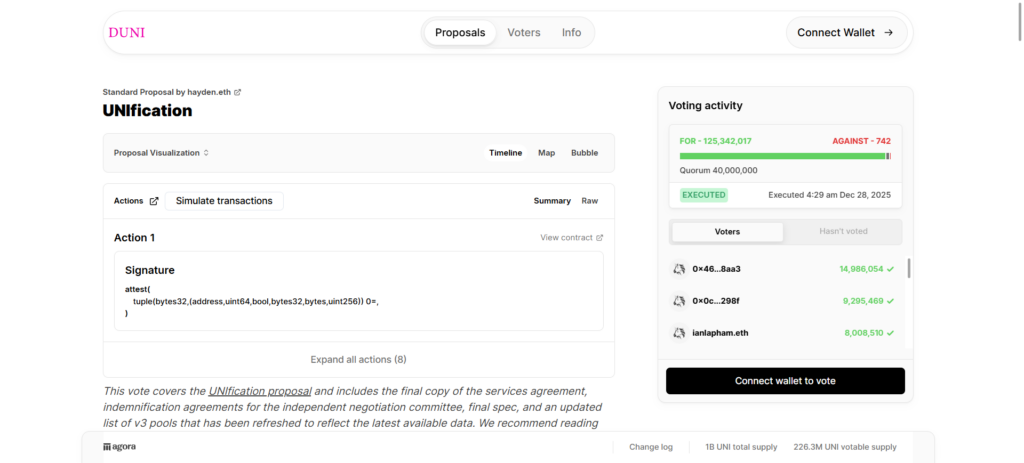The height and width of the screenshot is (463, 1024).
Task: Open hayden.eth external link icon
Action: [238, 92]
